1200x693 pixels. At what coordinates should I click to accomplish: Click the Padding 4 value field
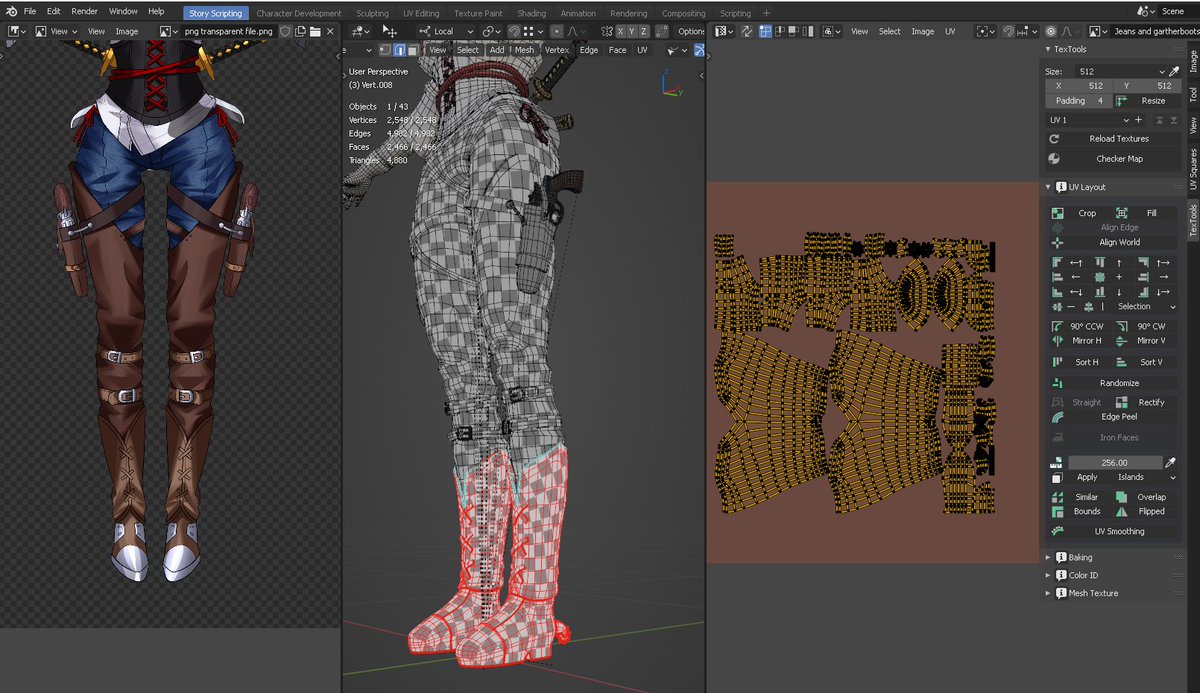pyautogui.click(x=1079, y=101)
